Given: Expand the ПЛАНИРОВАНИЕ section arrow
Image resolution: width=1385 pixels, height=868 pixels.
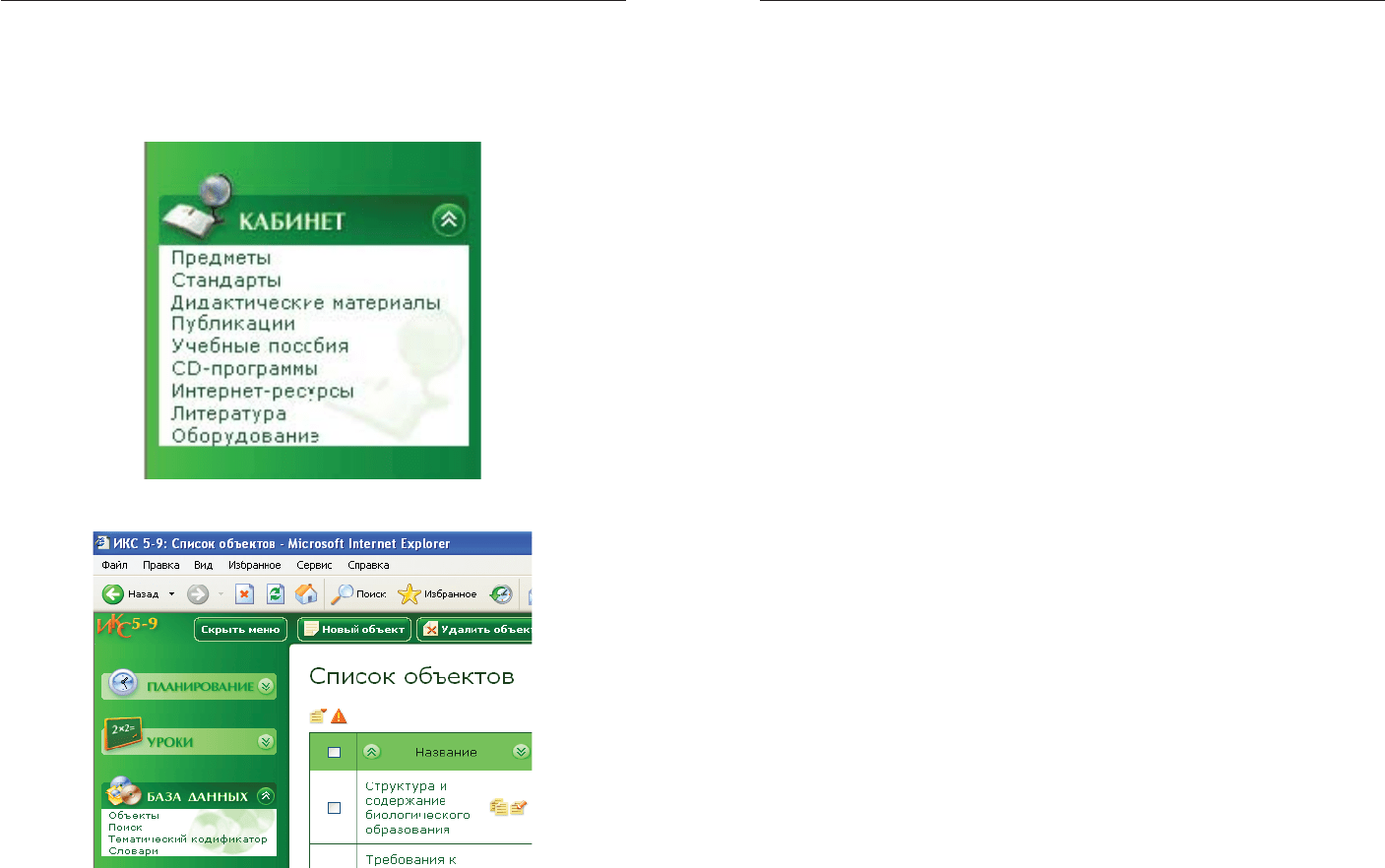Looking at the screenshot, I should [266, 686].
